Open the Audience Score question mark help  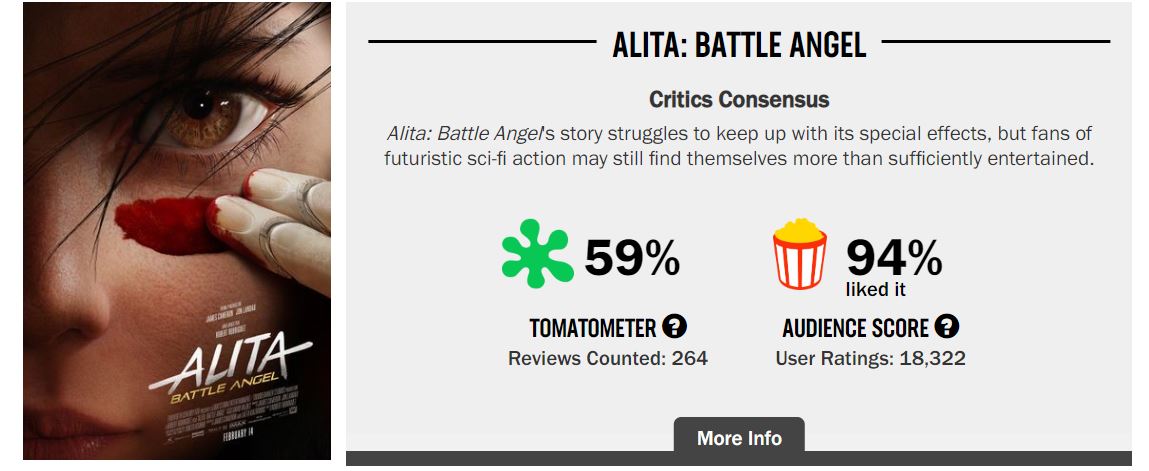coord(947,327)
